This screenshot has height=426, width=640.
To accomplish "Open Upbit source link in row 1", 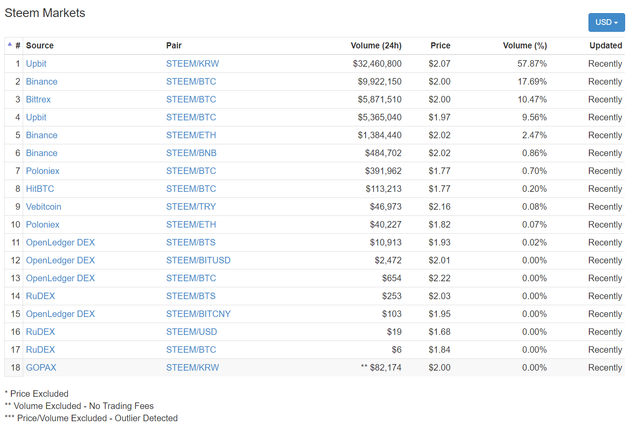I will 36,64.
